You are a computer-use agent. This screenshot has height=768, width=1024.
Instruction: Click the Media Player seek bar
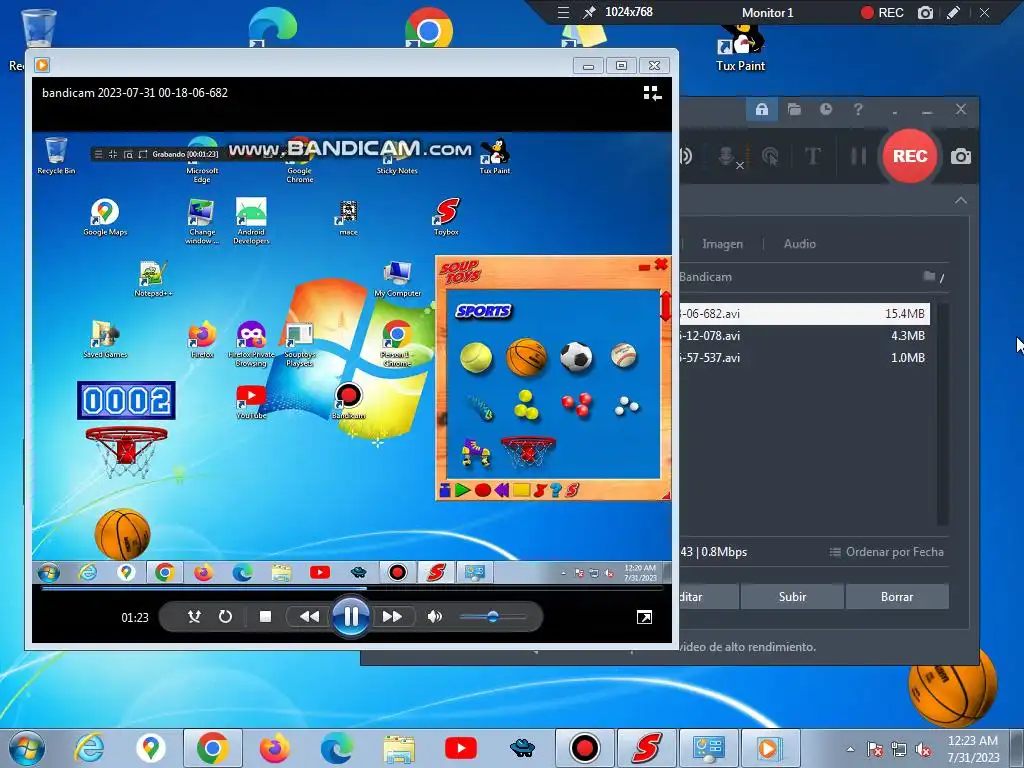point(352,588)
